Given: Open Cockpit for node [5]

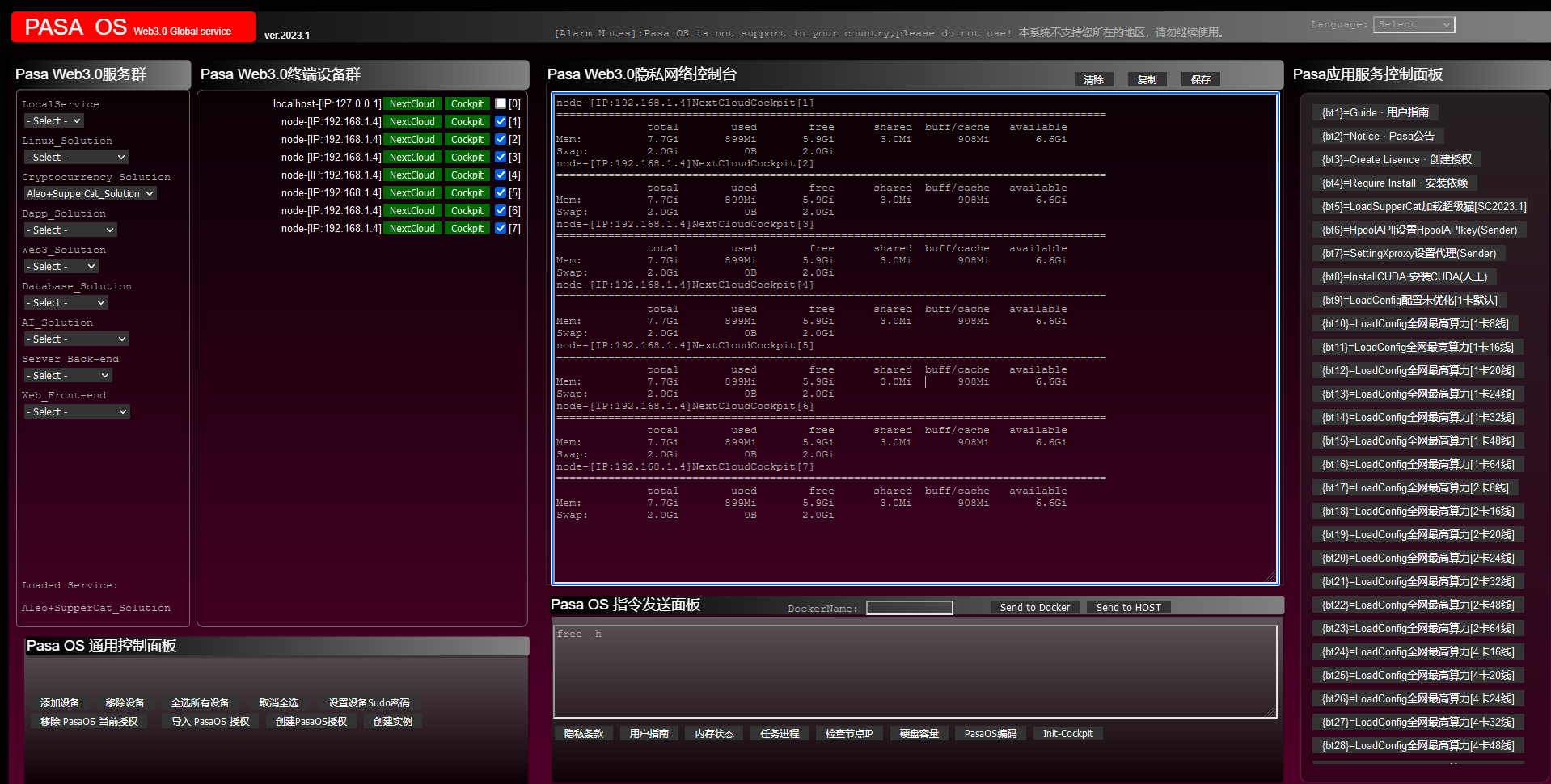Looking at the screenshot, I should (467, 192).
